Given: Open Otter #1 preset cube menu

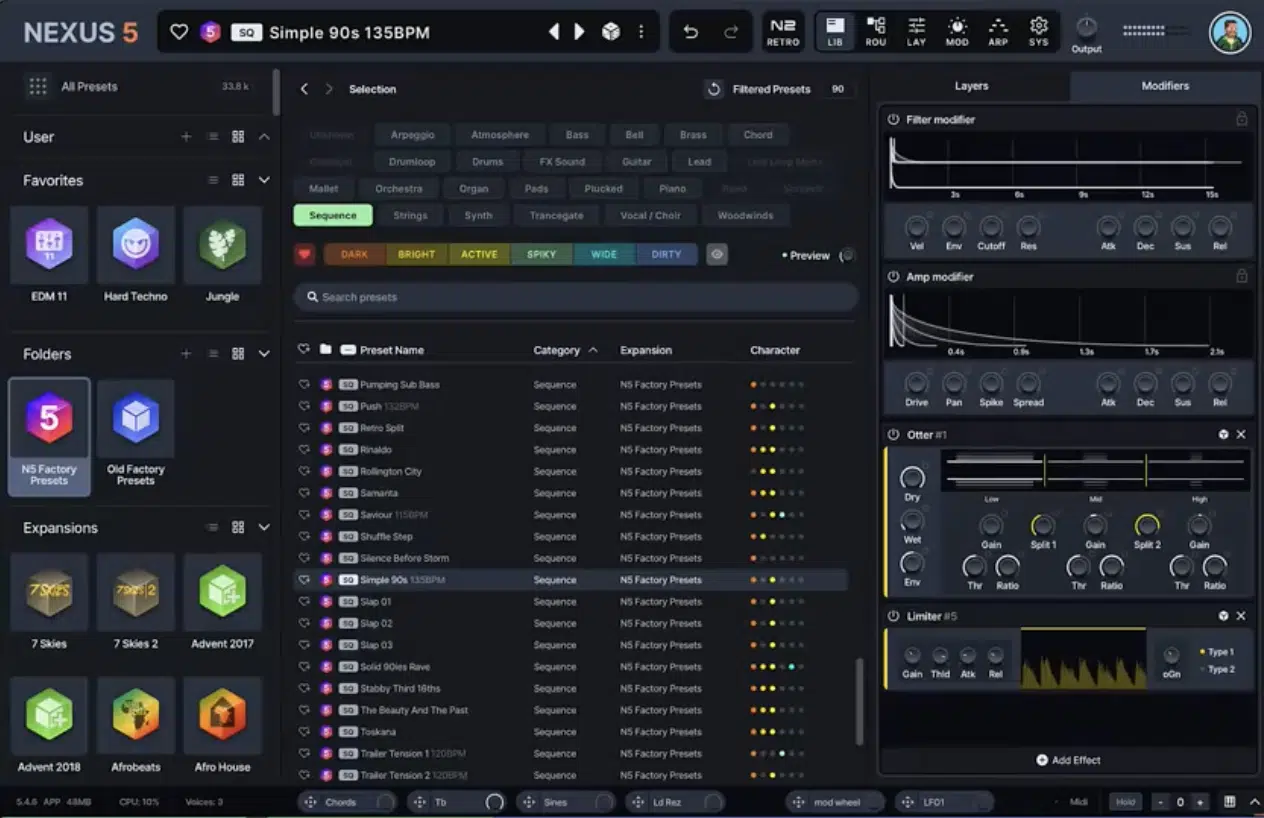Looking at the screenshot, I should (1223, 434).
